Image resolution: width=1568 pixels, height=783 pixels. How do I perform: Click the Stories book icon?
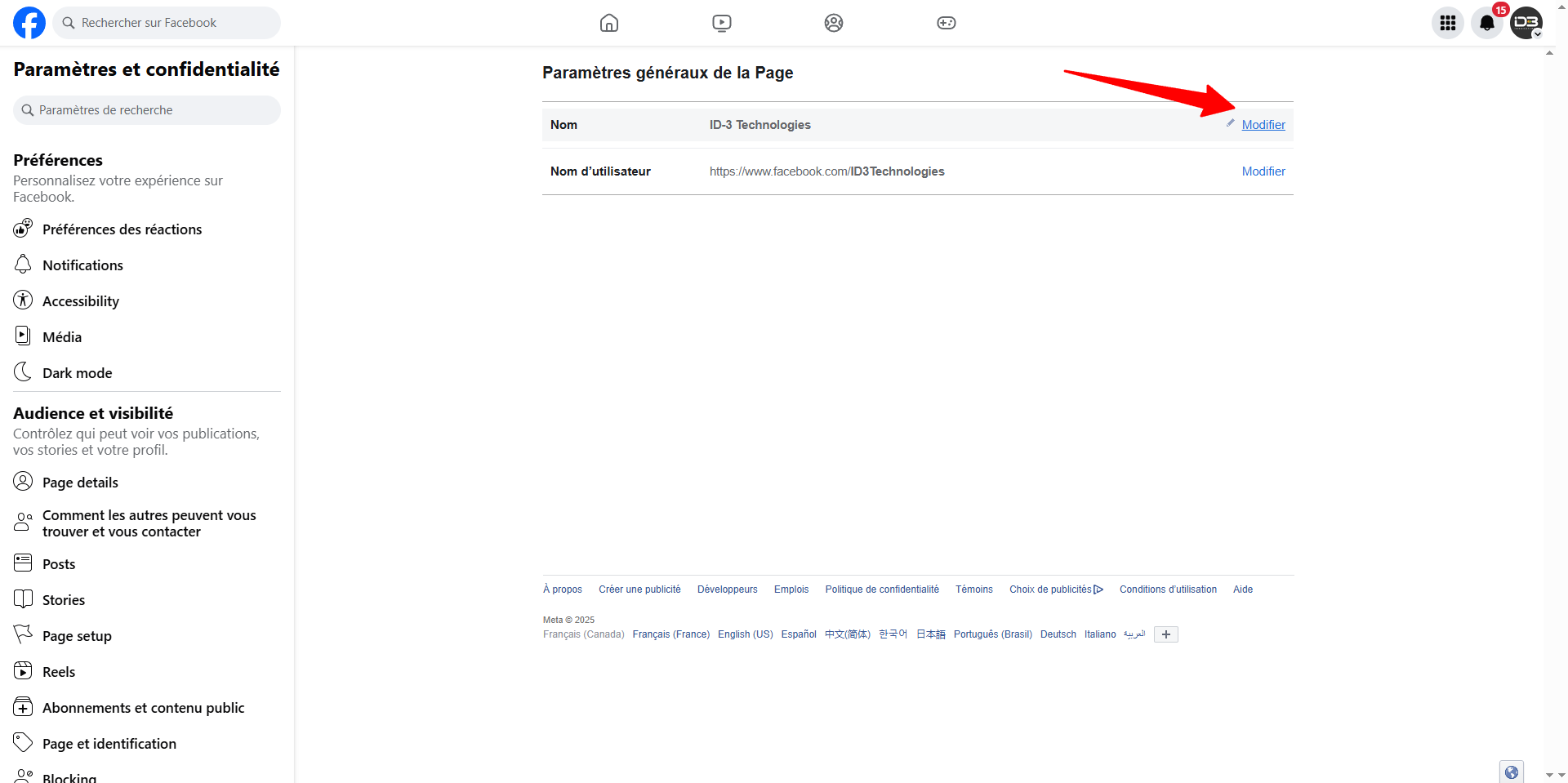click(23, 598)
